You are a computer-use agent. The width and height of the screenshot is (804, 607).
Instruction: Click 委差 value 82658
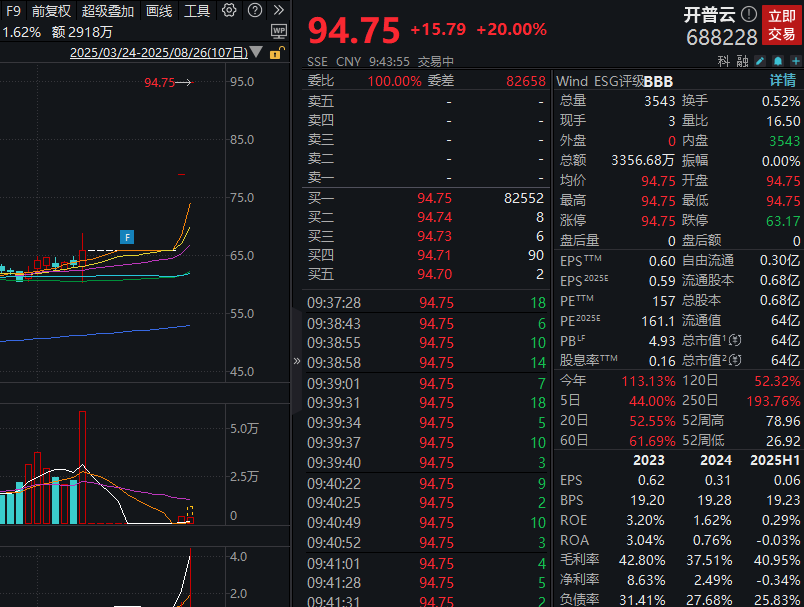(526, 81)
